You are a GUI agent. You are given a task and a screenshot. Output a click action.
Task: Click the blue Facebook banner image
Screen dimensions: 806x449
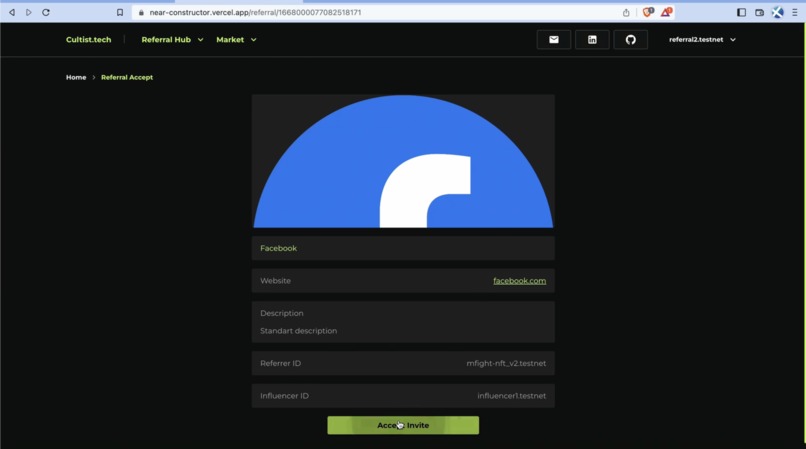(403, 161)
